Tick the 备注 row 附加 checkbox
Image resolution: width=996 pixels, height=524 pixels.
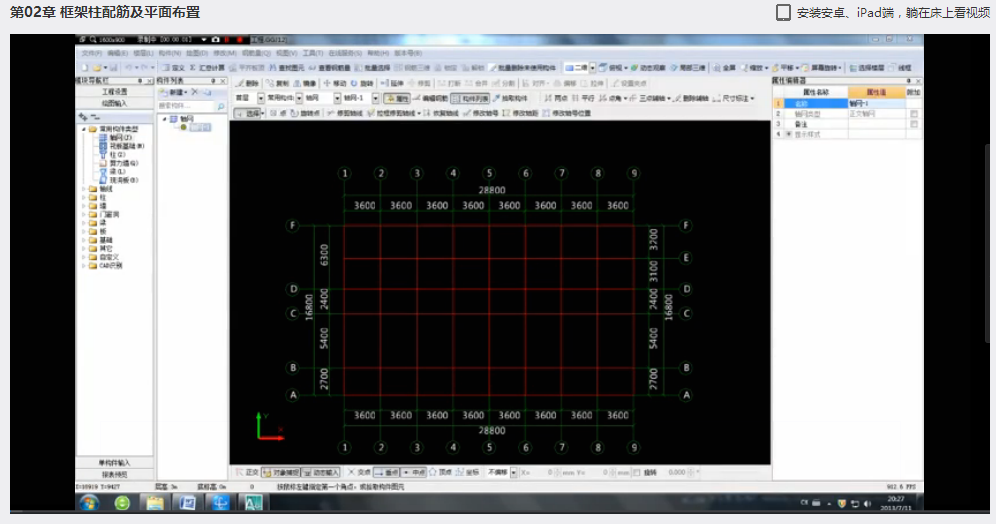click(914, 125)
